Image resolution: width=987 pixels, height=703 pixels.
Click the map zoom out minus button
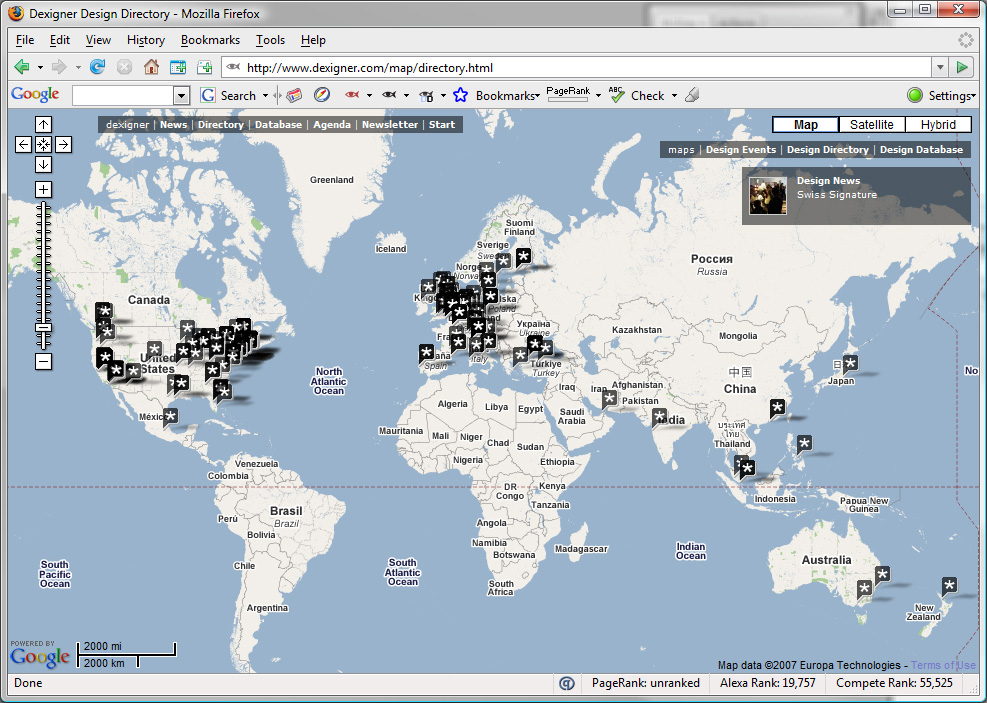point(43,361)
